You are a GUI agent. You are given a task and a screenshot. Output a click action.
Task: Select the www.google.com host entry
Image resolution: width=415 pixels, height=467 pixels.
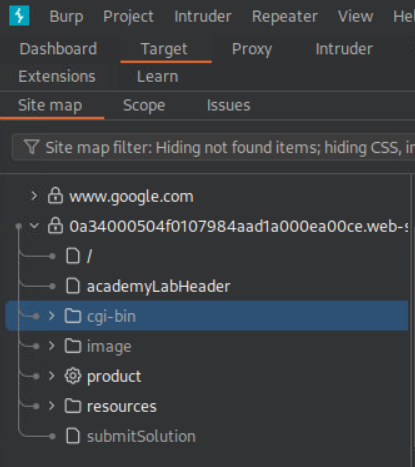[x=131, y=196]
